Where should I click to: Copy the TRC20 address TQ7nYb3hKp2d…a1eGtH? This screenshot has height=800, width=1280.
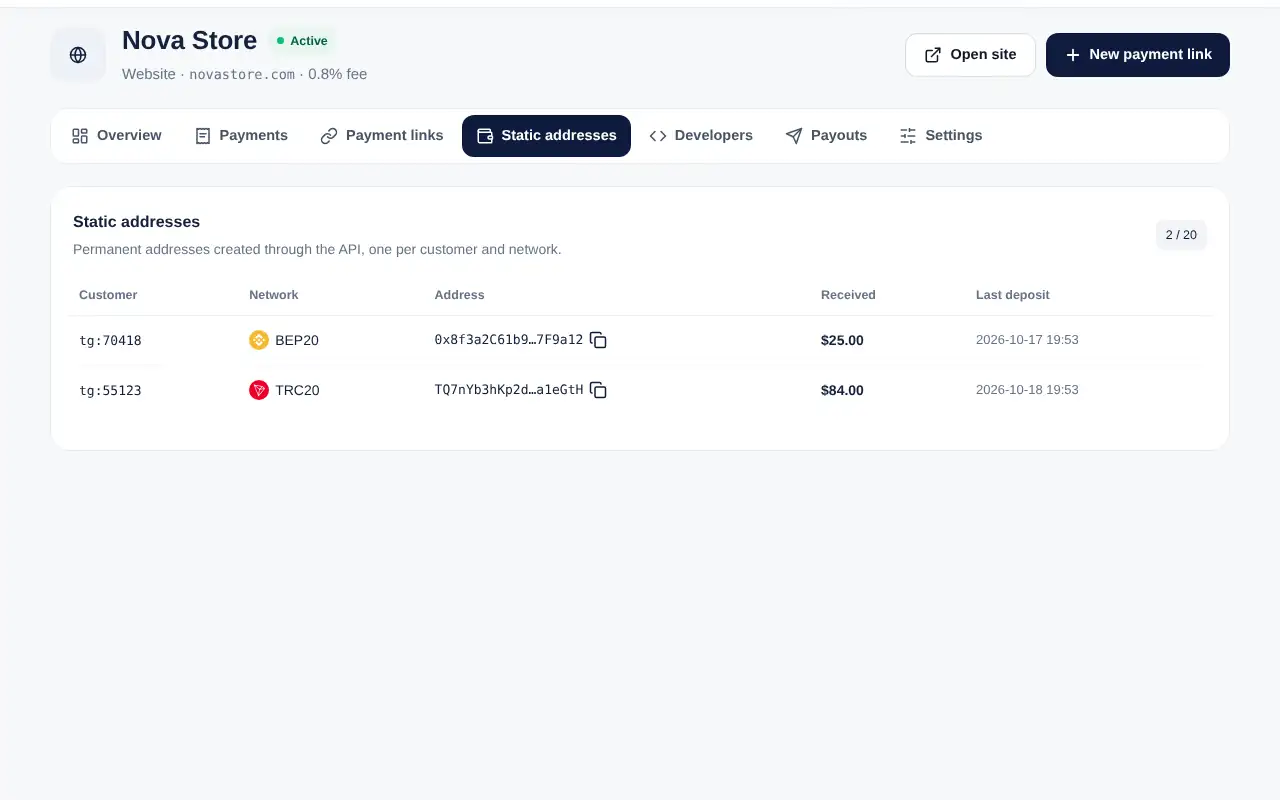(x=598, y=390)
